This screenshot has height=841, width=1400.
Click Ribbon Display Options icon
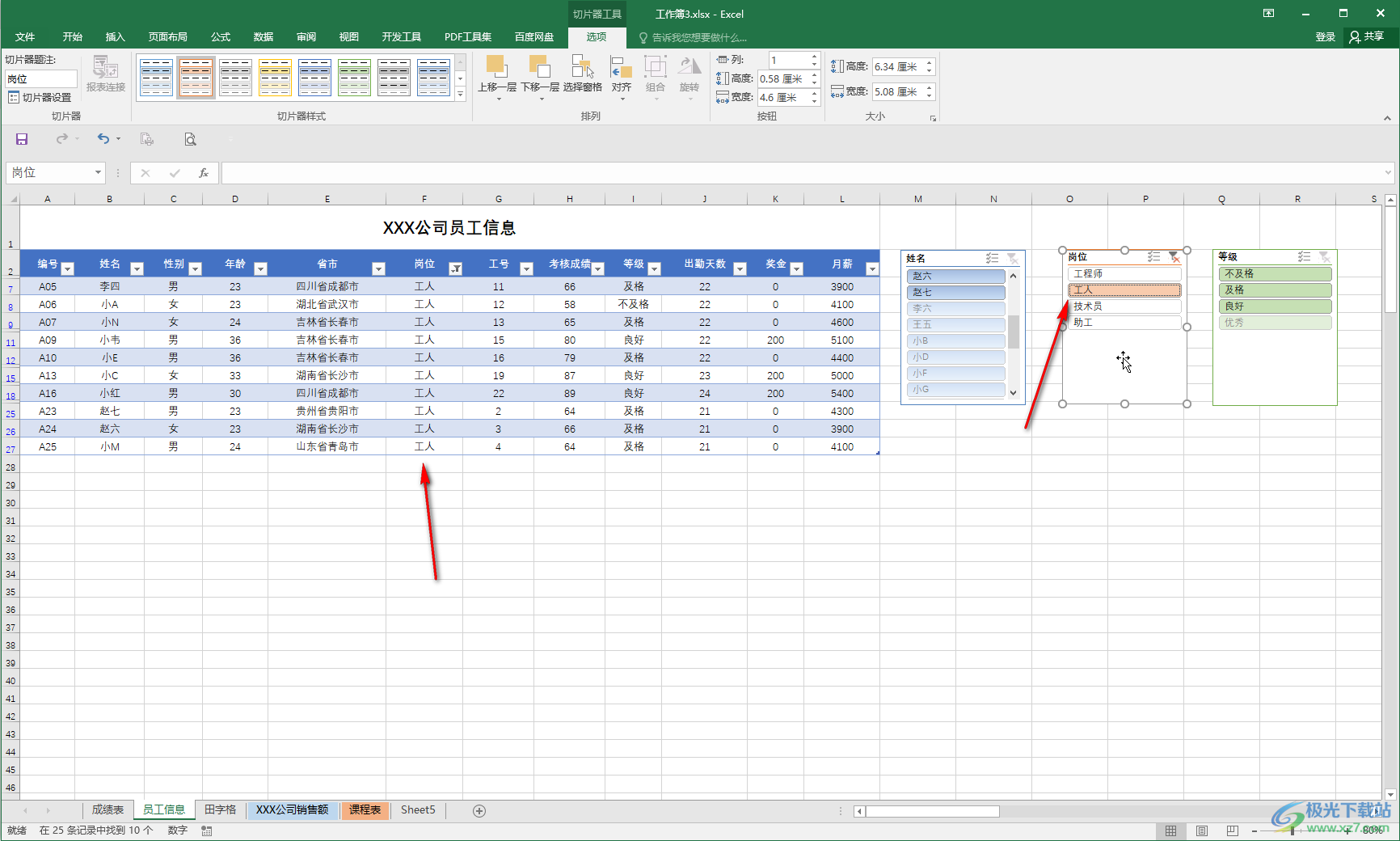(1269, 13)
